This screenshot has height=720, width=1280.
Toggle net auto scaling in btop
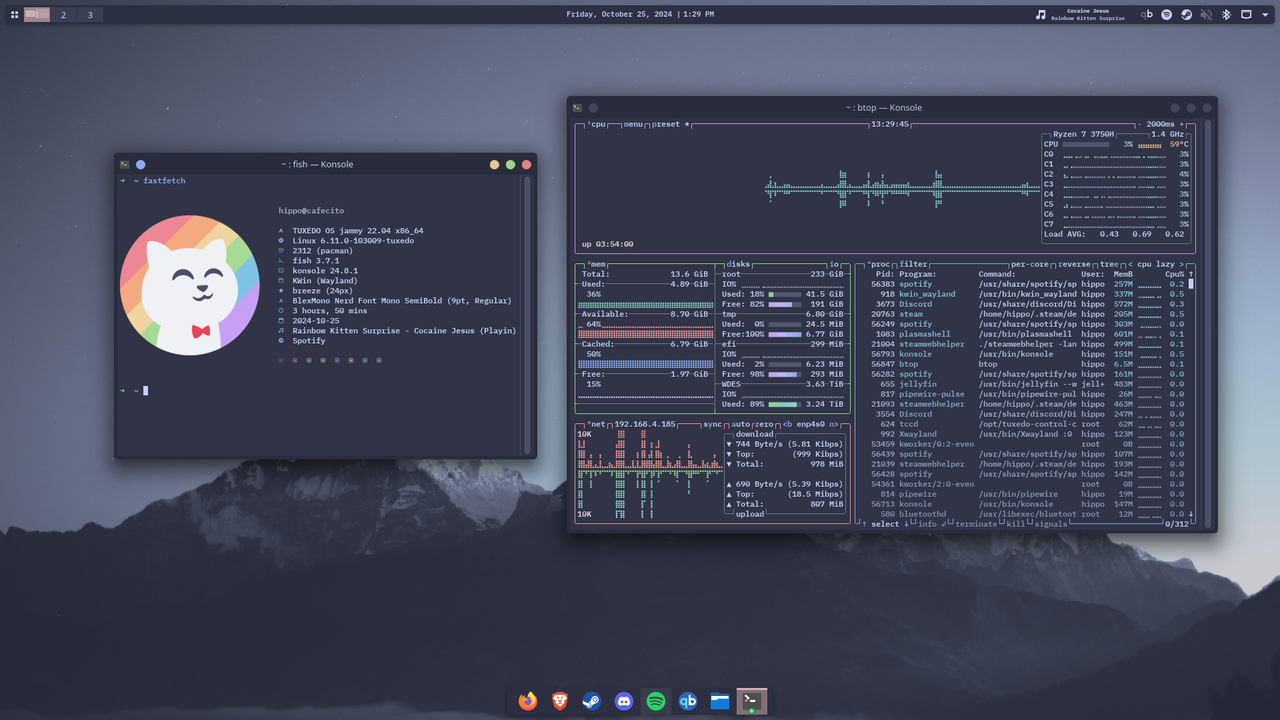(x=741, y=424)
